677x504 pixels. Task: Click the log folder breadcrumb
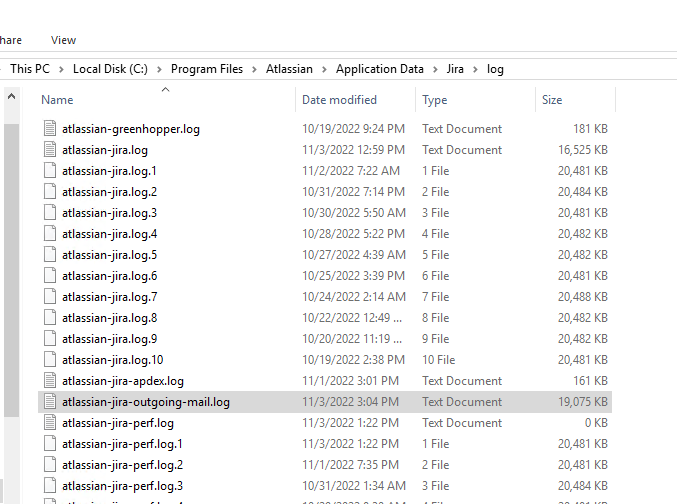coord(495,70)
